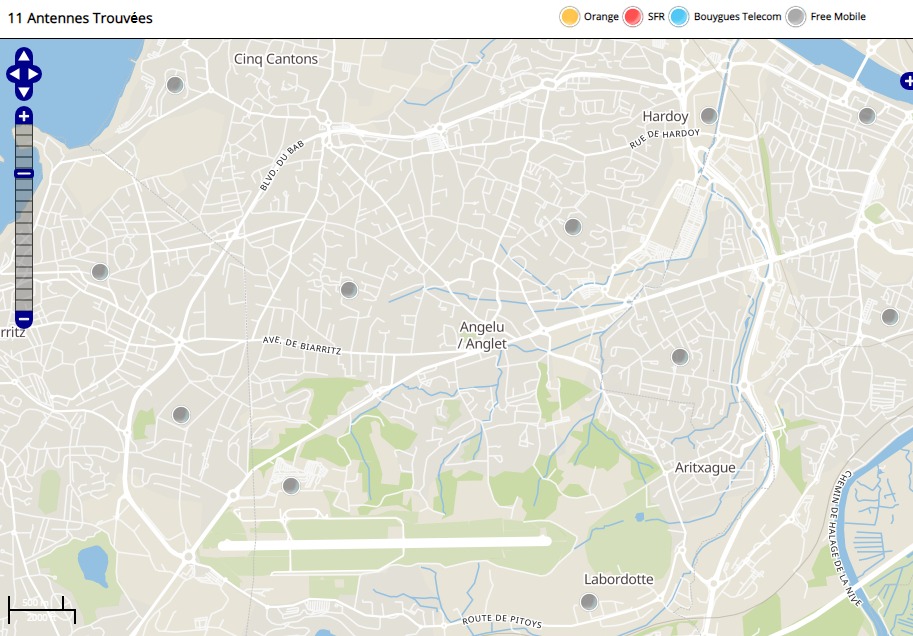Click the antenna marker above Ave. de Biarritz

click(349, 290)
